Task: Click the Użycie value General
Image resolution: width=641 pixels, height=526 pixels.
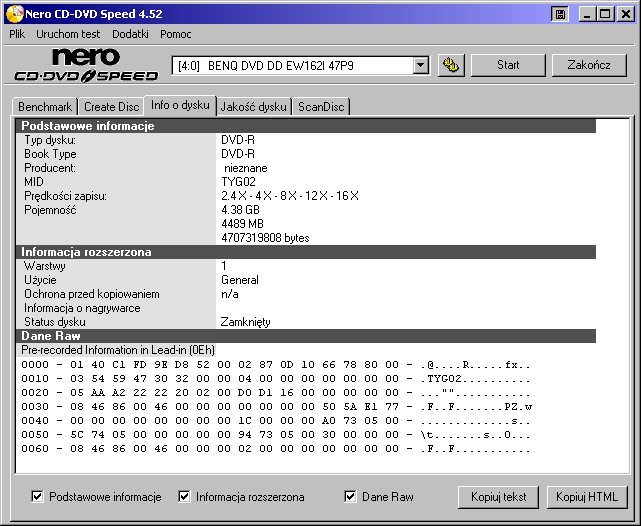Action: click(x=240, y=280)
